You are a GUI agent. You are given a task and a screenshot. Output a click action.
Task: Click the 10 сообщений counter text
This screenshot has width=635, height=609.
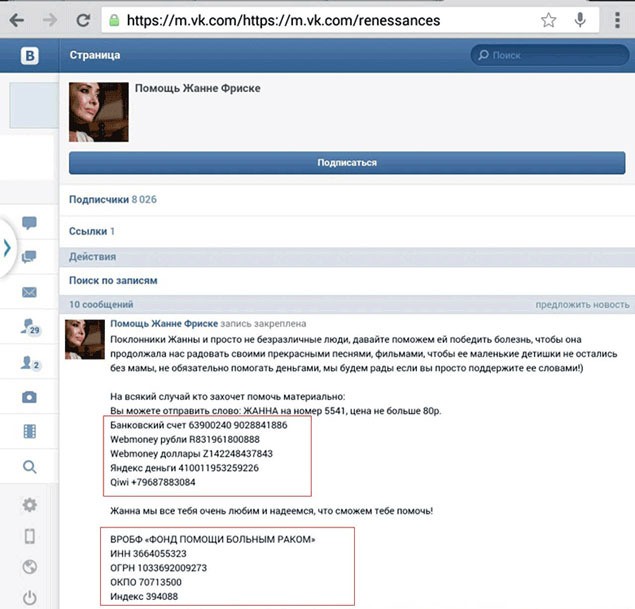101,304
